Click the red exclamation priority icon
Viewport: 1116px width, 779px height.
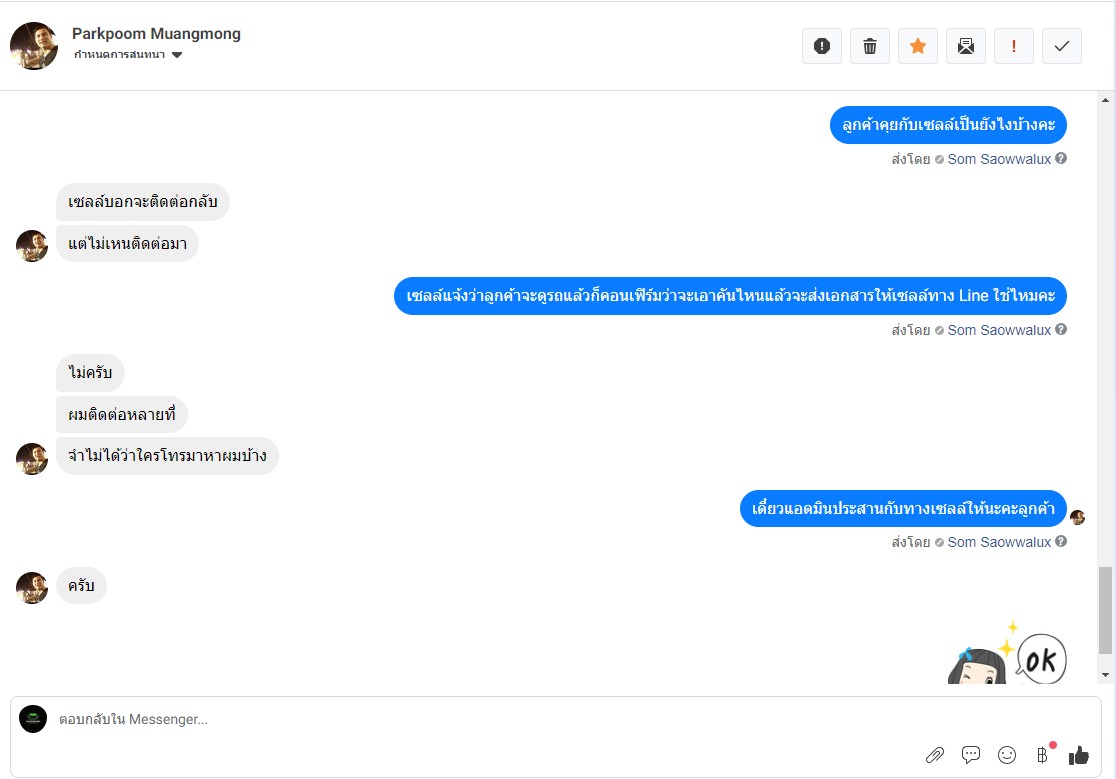point(1014,46)
